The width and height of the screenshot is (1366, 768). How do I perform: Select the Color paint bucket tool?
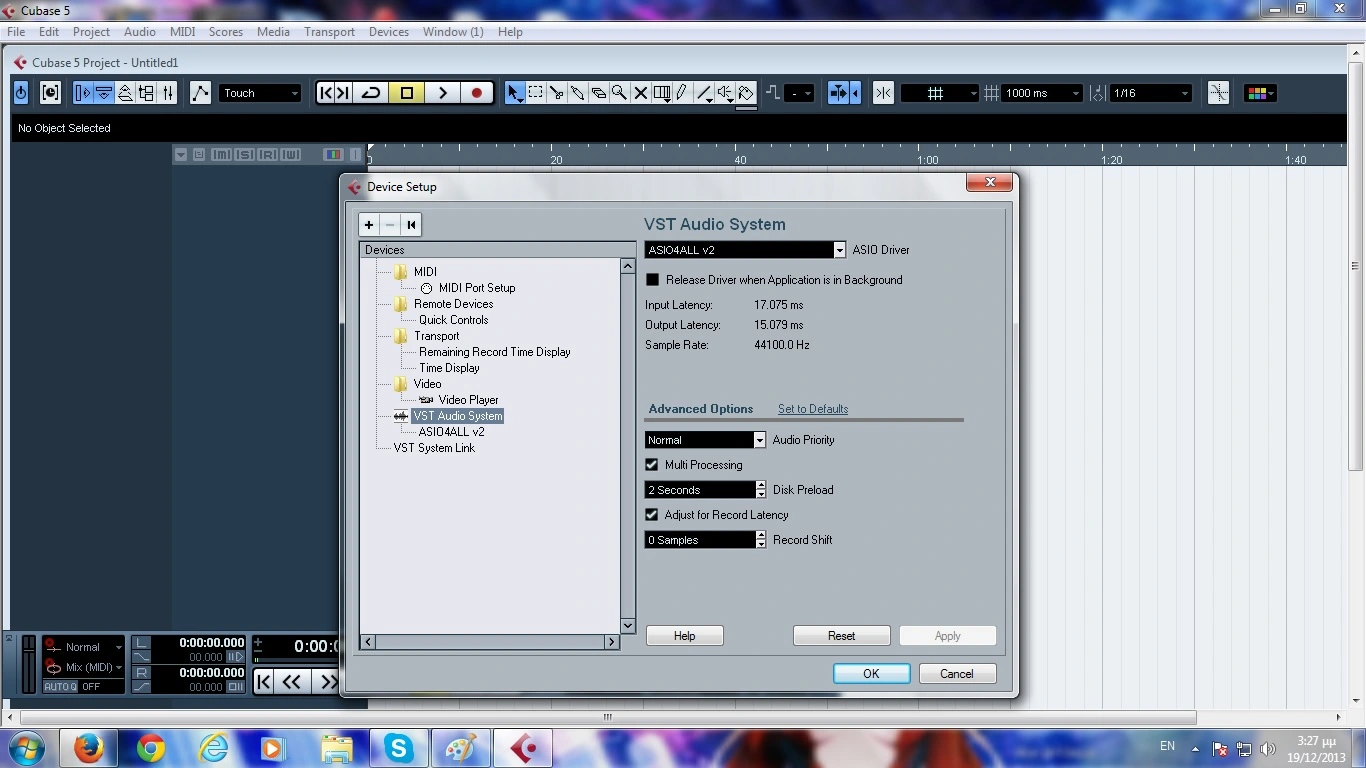(746, 93)
